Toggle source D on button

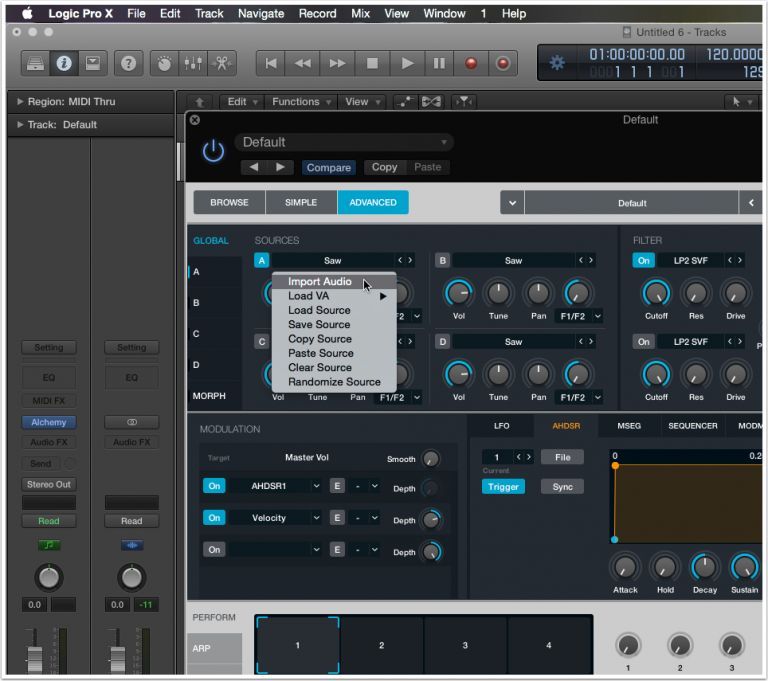point(442,342)
